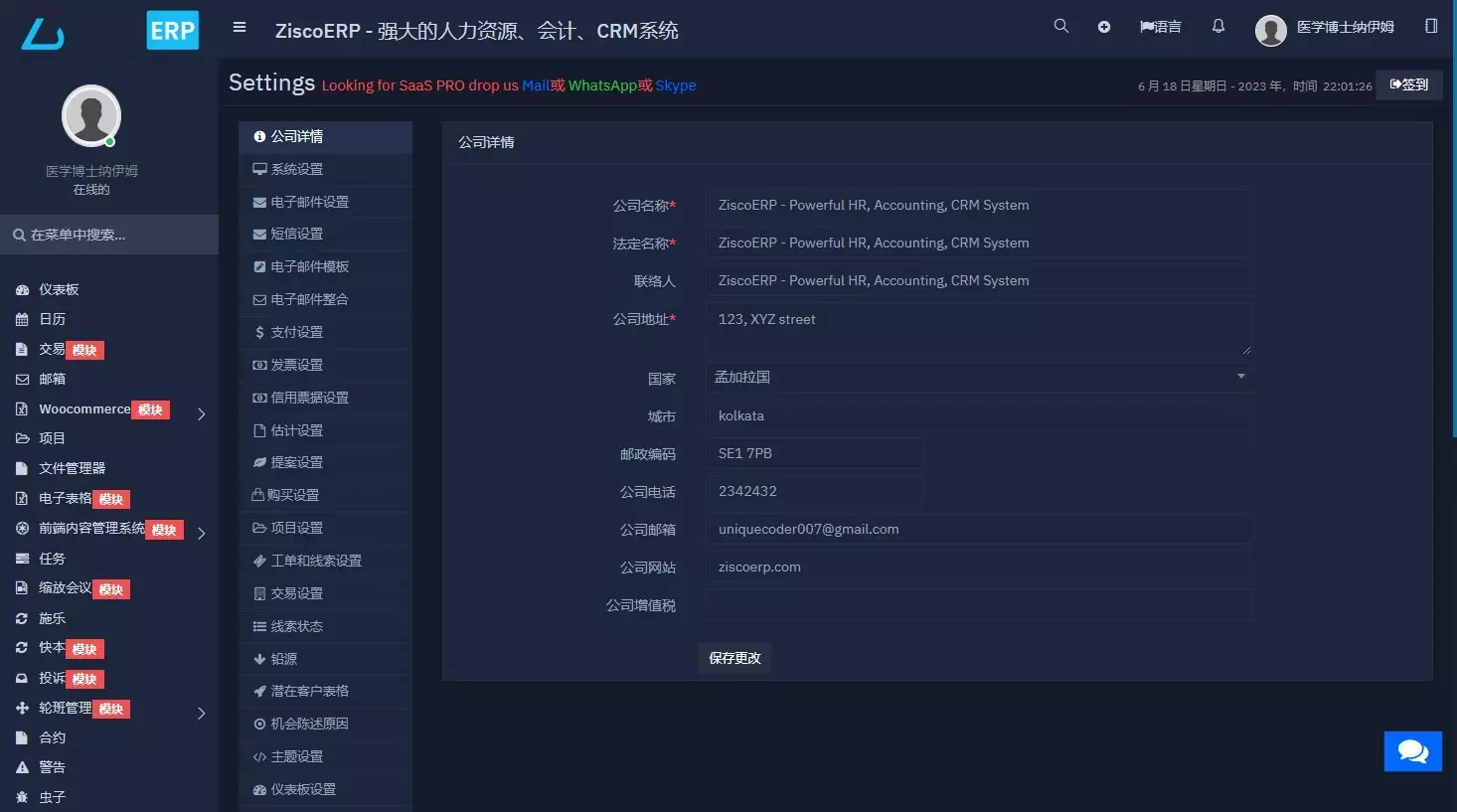This screenshot has width=1457, height=812.
Task: Expand the 轮班管理 sidebar submenu
Action: (201, 713)
